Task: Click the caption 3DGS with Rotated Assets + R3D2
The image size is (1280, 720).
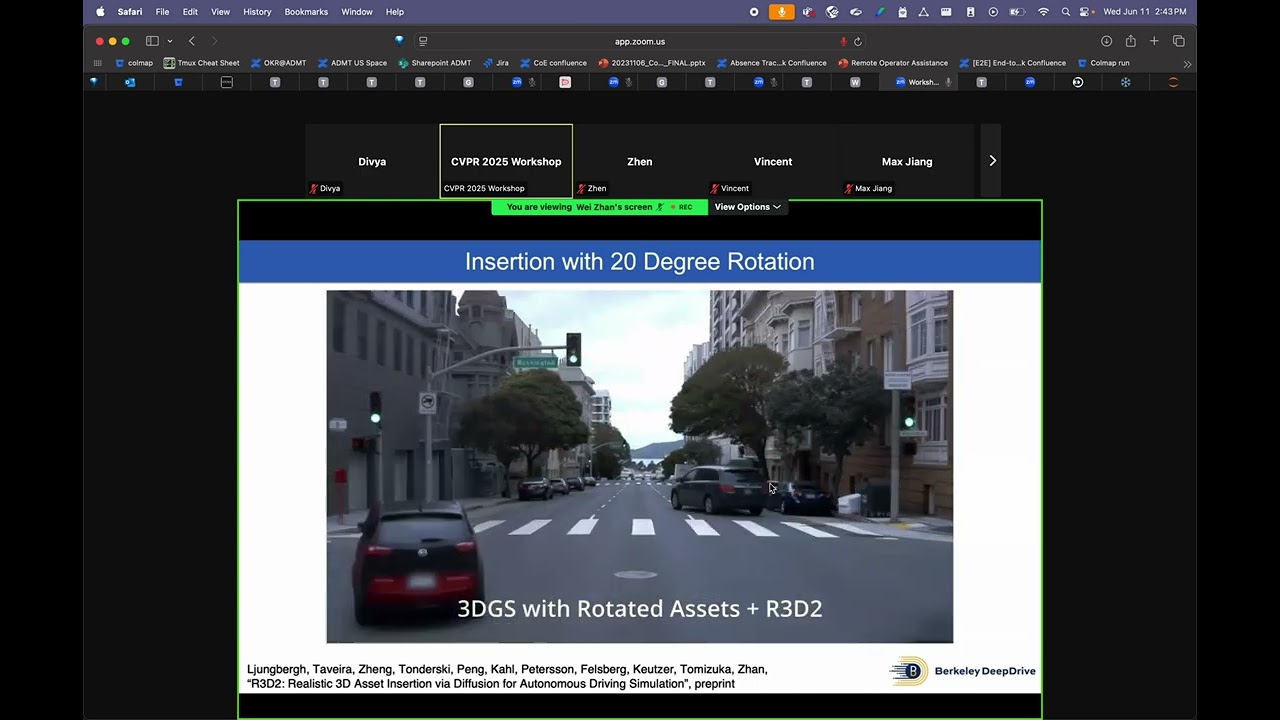Action: coord(640,608)
